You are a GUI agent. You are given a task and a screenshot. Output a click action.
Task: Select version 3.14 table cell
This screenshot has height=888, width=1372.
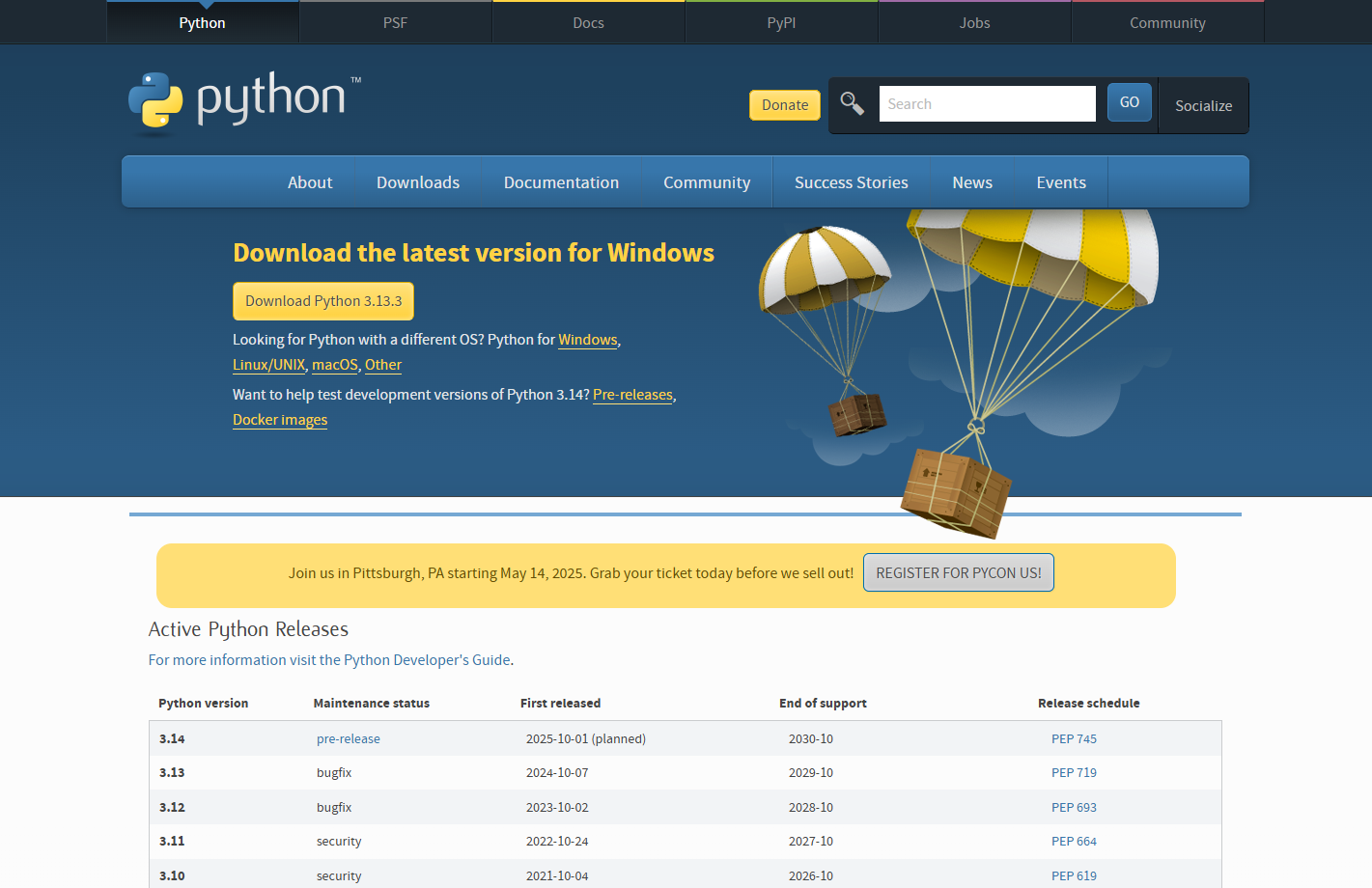[x=172, y=739]
